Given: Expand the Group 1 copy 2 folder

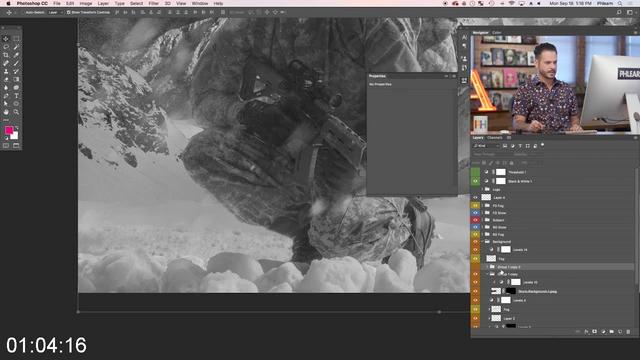Looking at the screenshot, I should [x=487, y=267].
